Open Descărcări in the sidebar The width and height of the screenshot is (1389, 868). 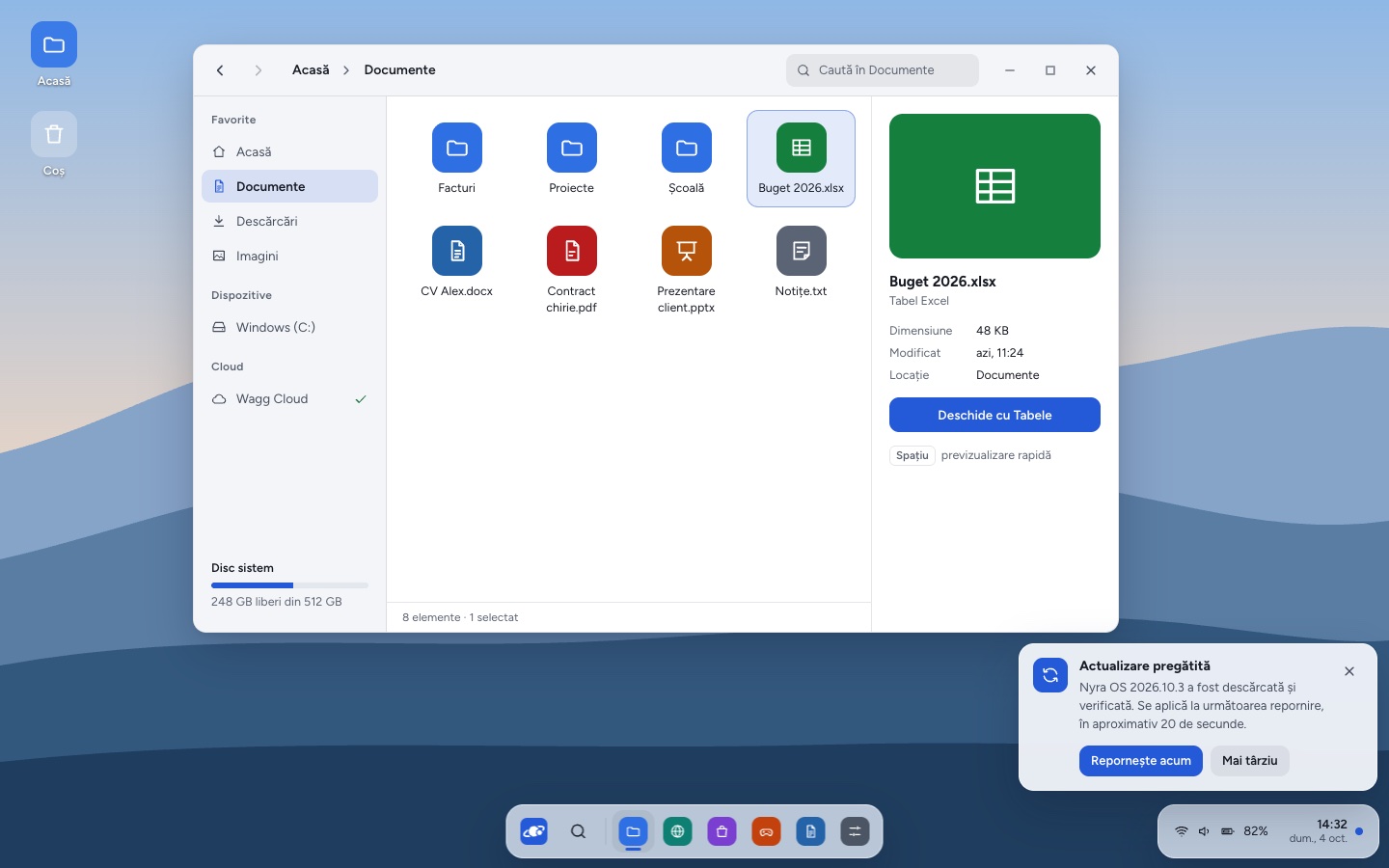[289, 221]
